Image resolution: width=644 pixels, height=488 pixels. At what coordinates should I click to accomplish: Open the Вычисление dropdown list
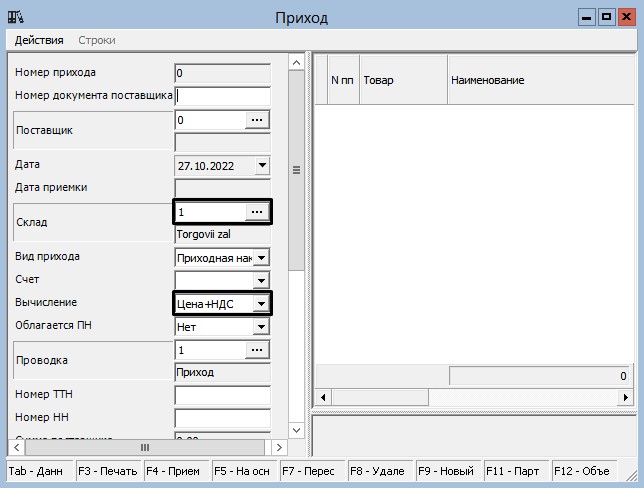pyautogui.click(x=262, y=304)
